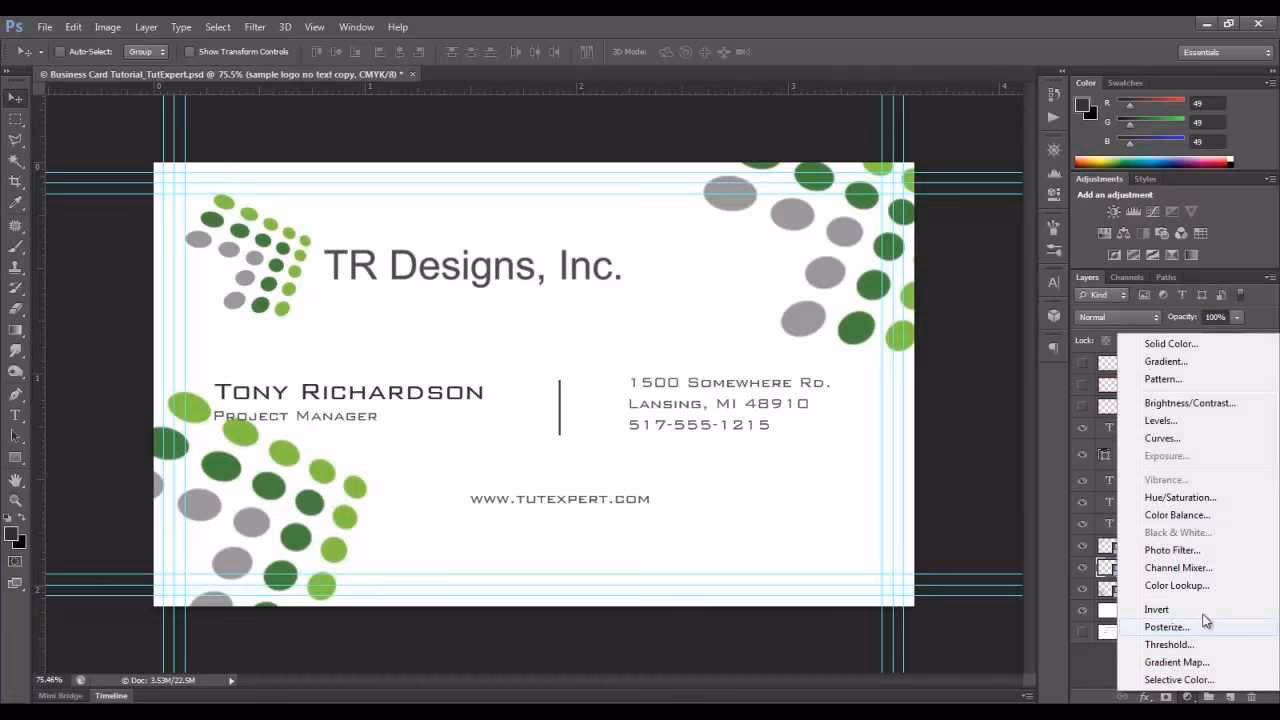This screenshot has height=720, width=1280.
Task: Select the Healing Brush tool
Action: [14, 222]
